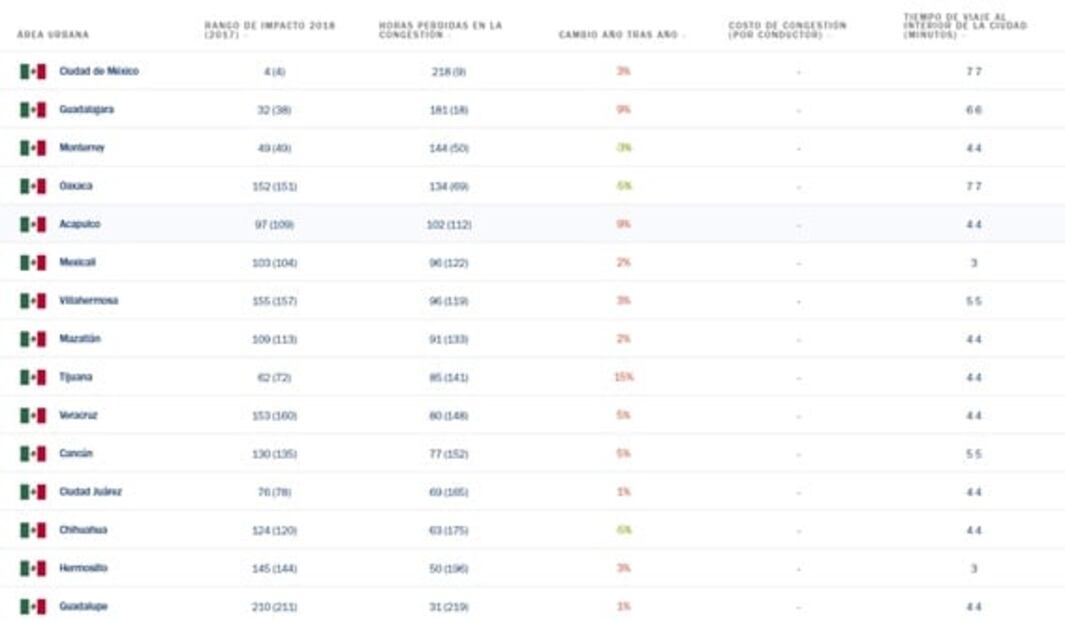Screen dimensions: 1065x620
Task: Sort by Rango de Impacto 2018 column
Action: pyautogui.click(x=269, y=29)
